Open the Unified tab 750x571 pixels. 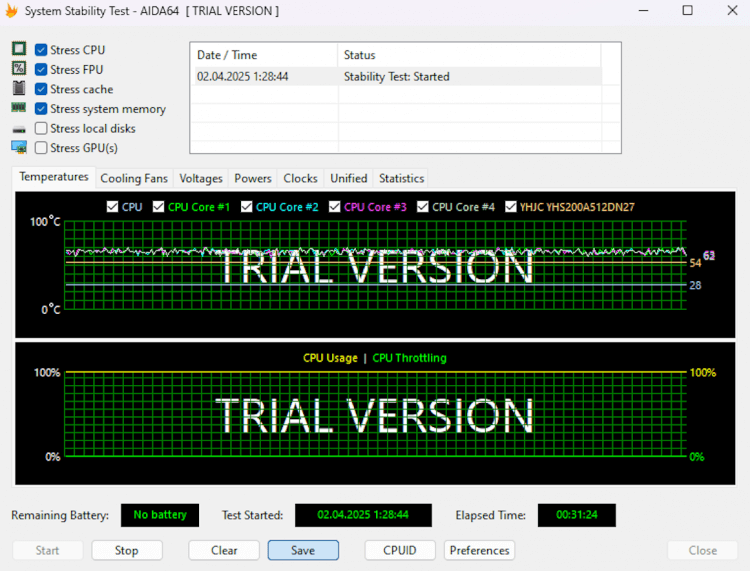tap(349, 178)
